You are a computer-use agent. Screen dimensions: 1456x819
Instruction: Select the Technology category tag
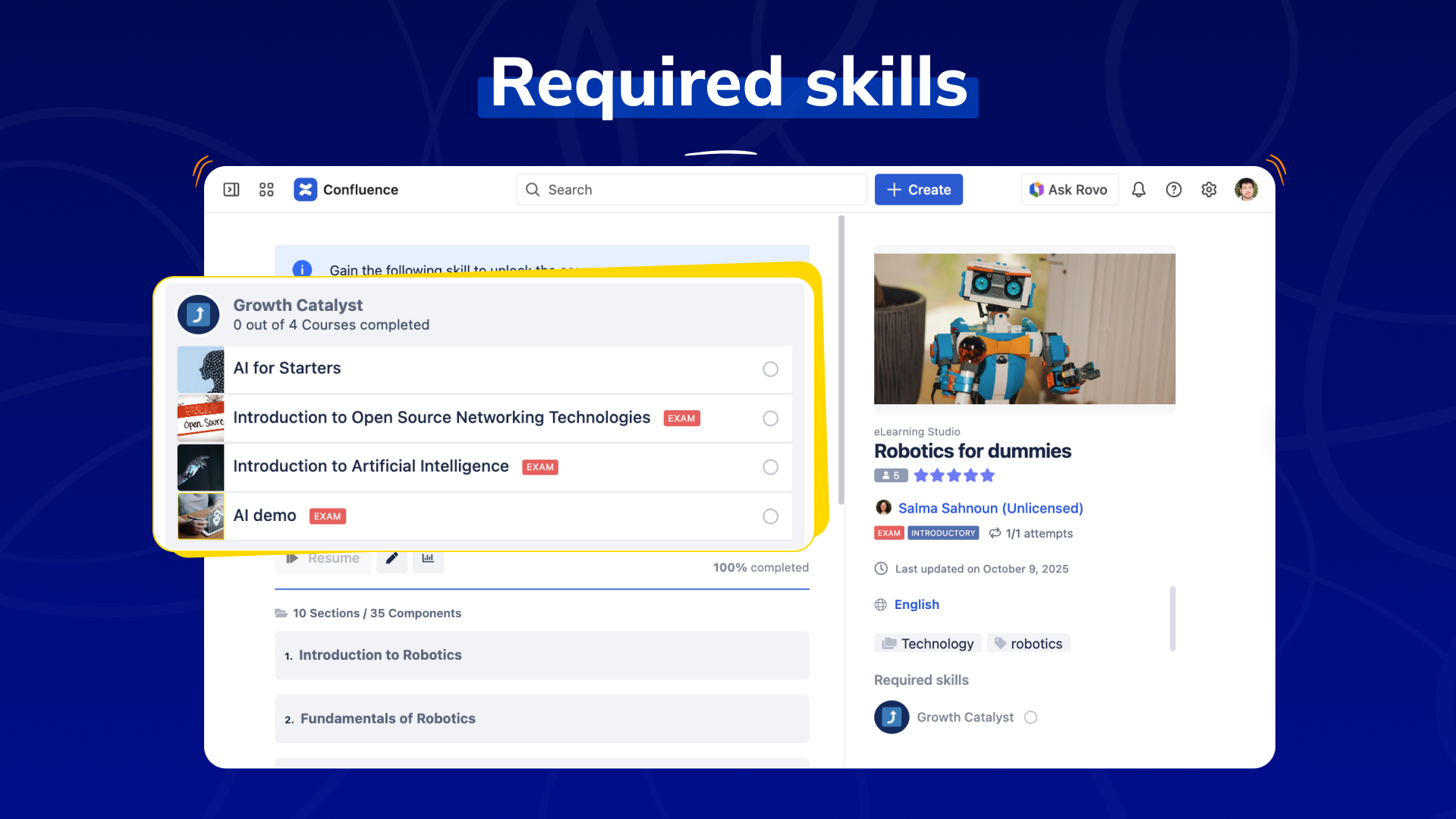[928, 644]
